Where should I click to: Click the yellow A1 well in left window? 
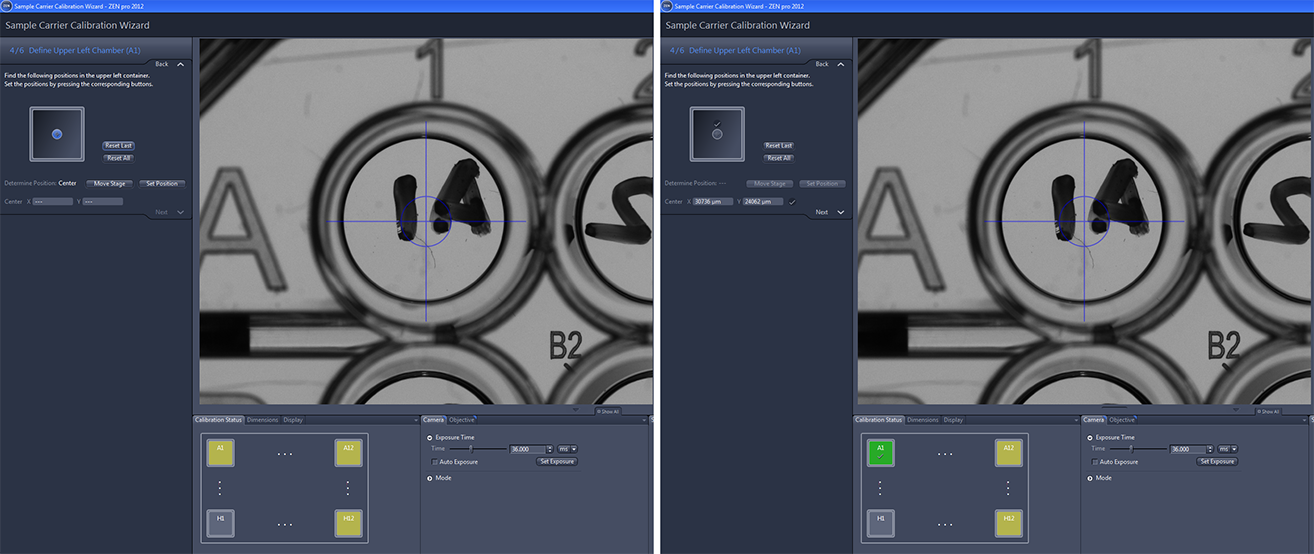(221, 453)
